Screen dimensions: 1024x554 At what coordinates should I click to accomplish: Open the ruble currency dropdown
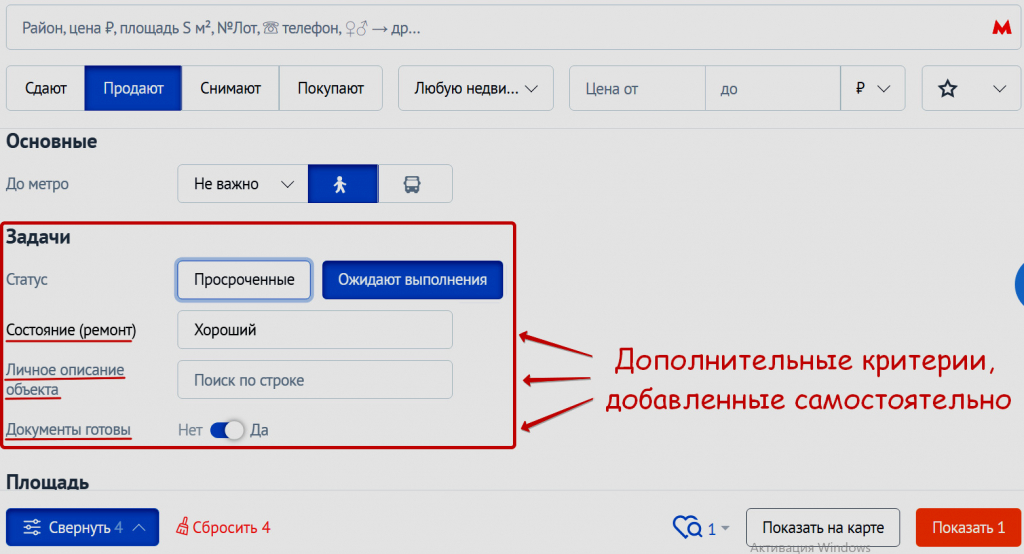click(x=872, y=88)
